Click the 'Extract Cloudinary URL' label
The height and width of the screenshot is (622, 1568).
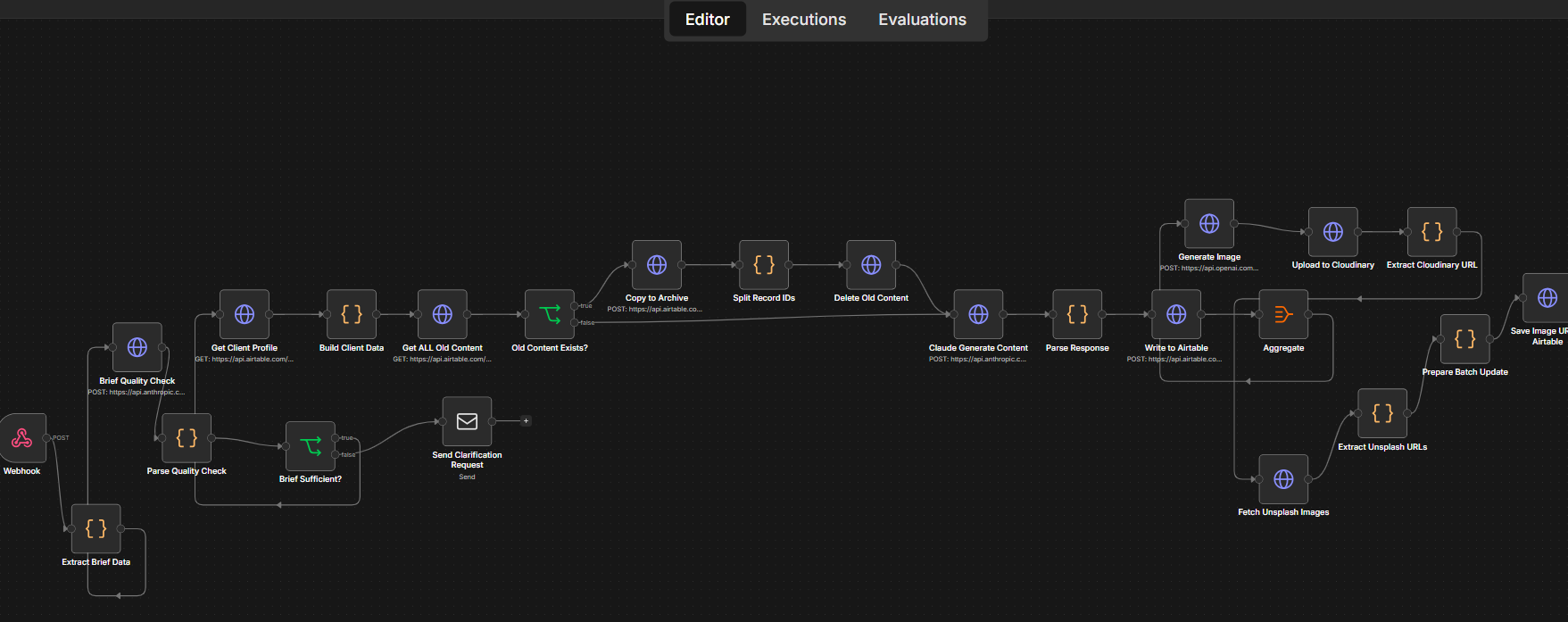[1432, 265]
